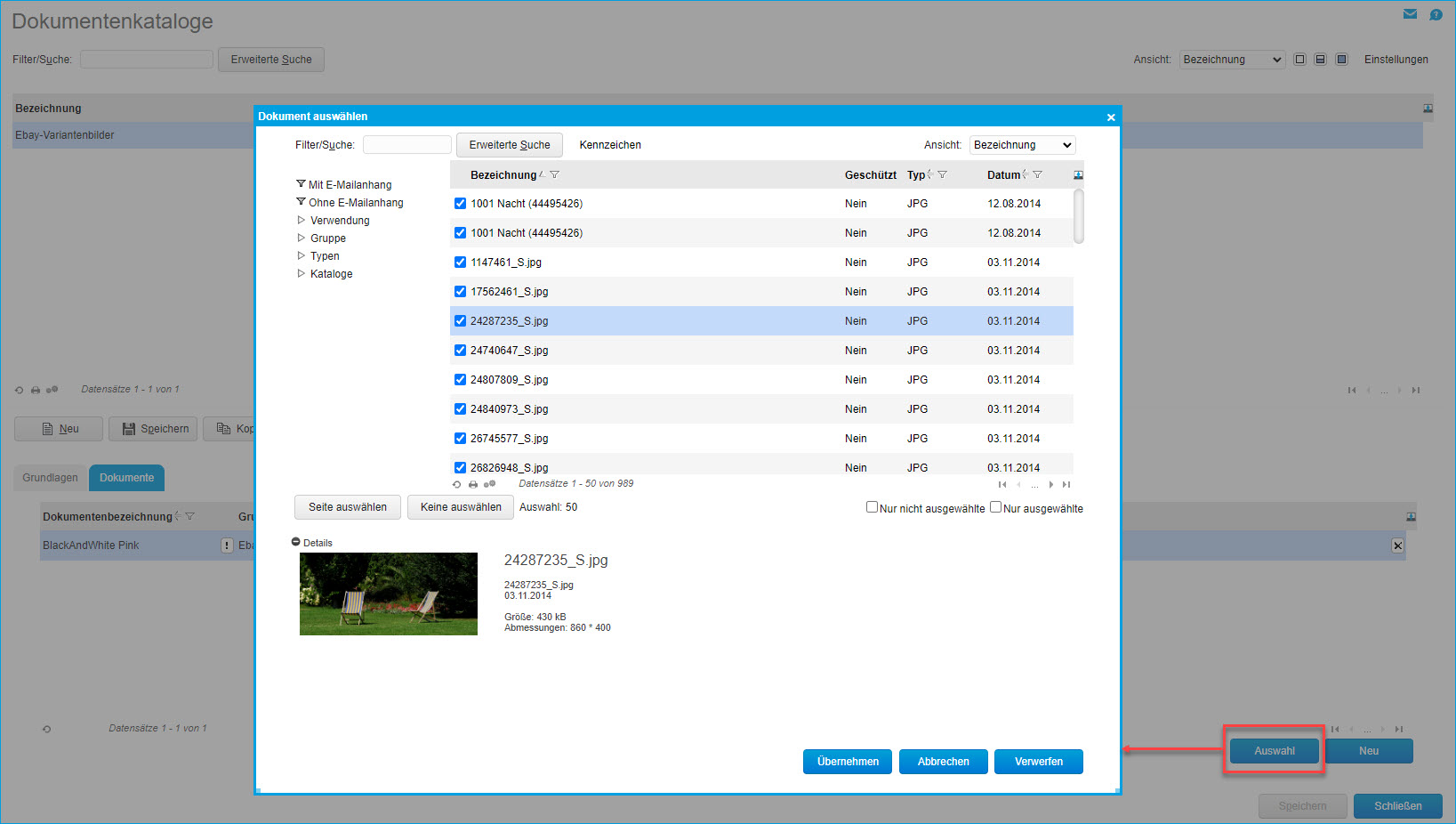
Task: Click the print icon below the document list
Action: [473, 485]
